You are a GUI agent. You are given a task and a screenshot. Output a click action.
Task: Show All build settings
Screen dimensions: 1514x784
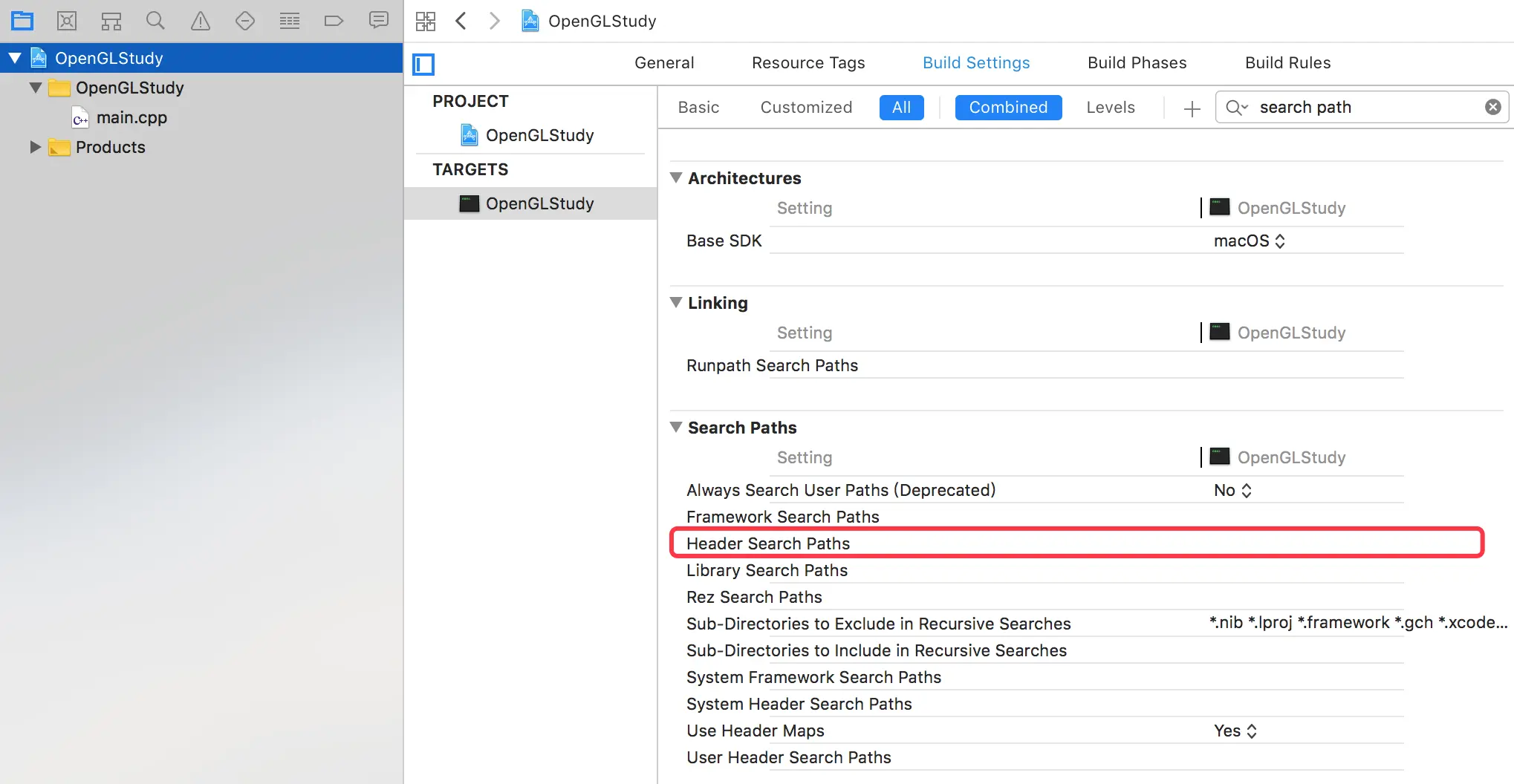tap(901, 108)
